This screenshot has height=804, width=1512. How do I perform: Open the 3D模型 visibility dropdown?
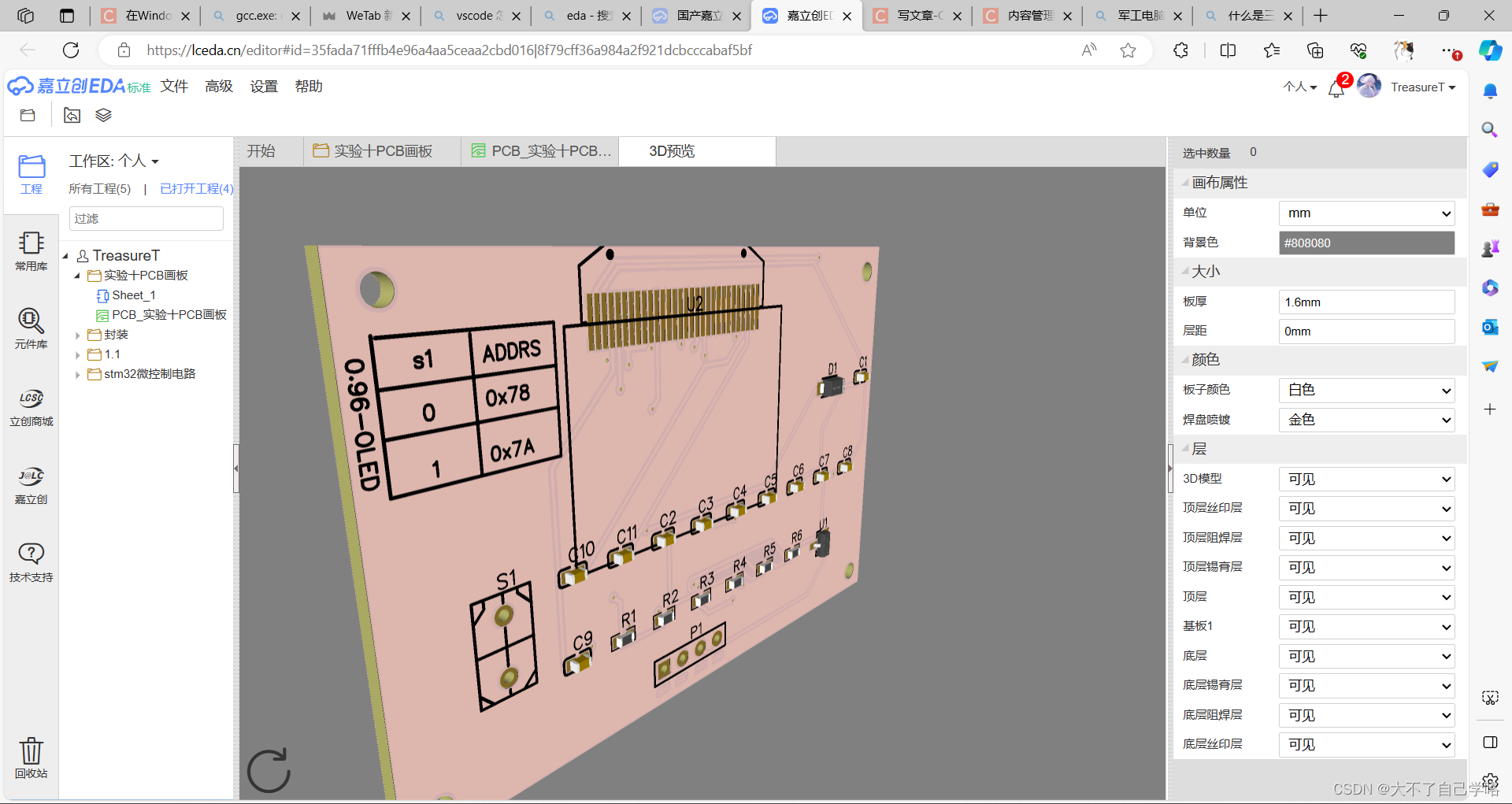click(x=1367, y=479)
